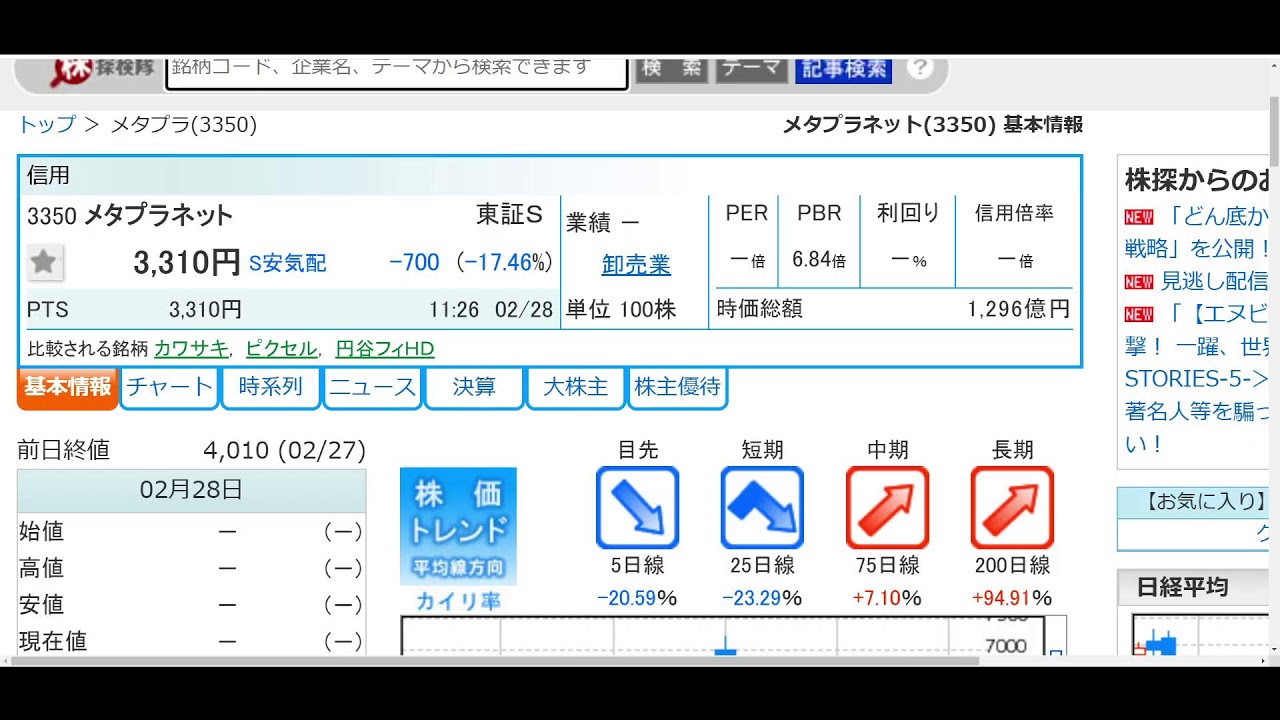Screen dimensions: 1280x720
Task: Click the -23.29% 25日線 deviation value
Action: click(x=762, y=598)
